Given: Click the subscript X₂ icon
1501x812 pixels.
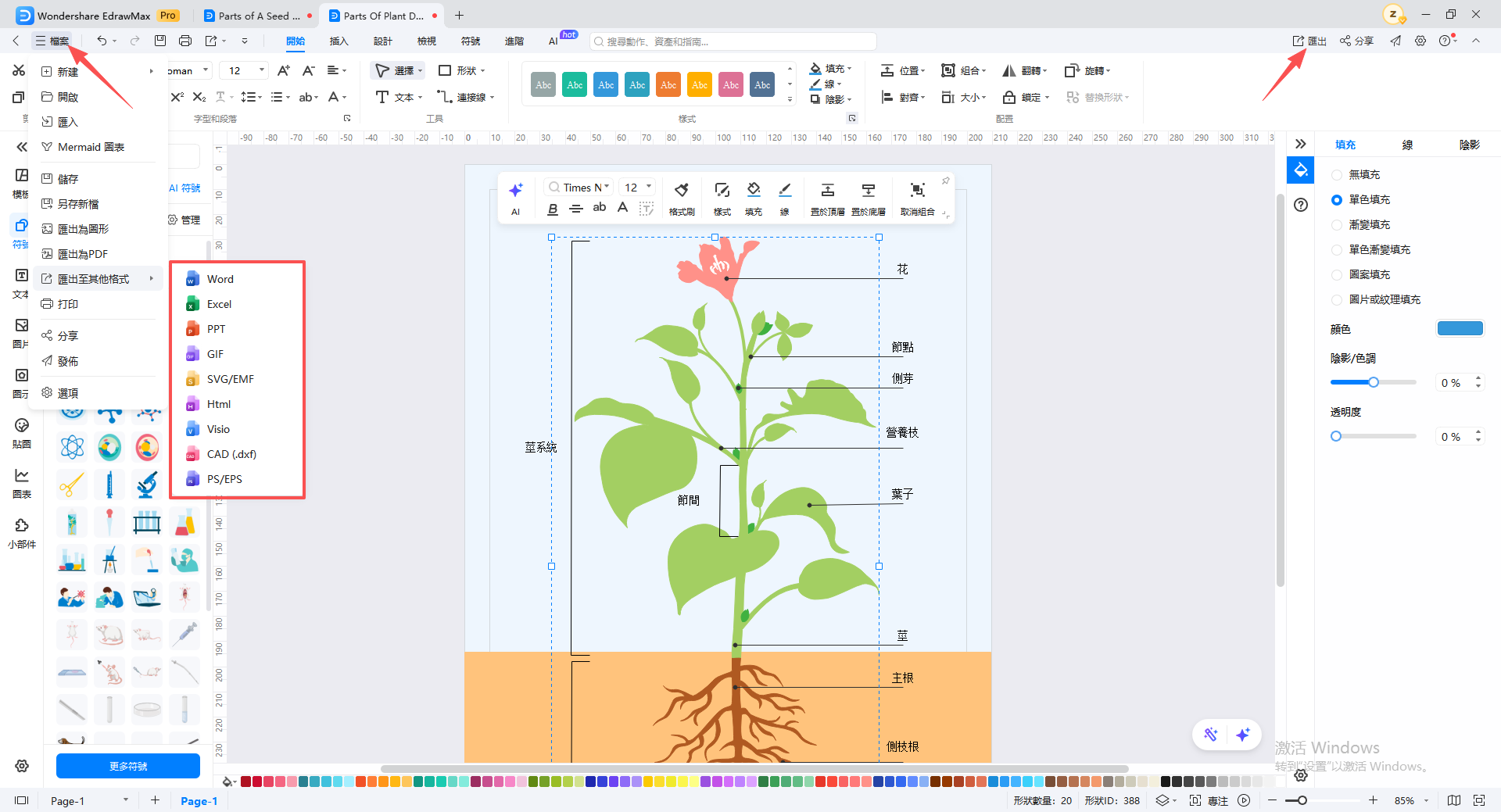Looking at the screenshot, I should point(199,97).
